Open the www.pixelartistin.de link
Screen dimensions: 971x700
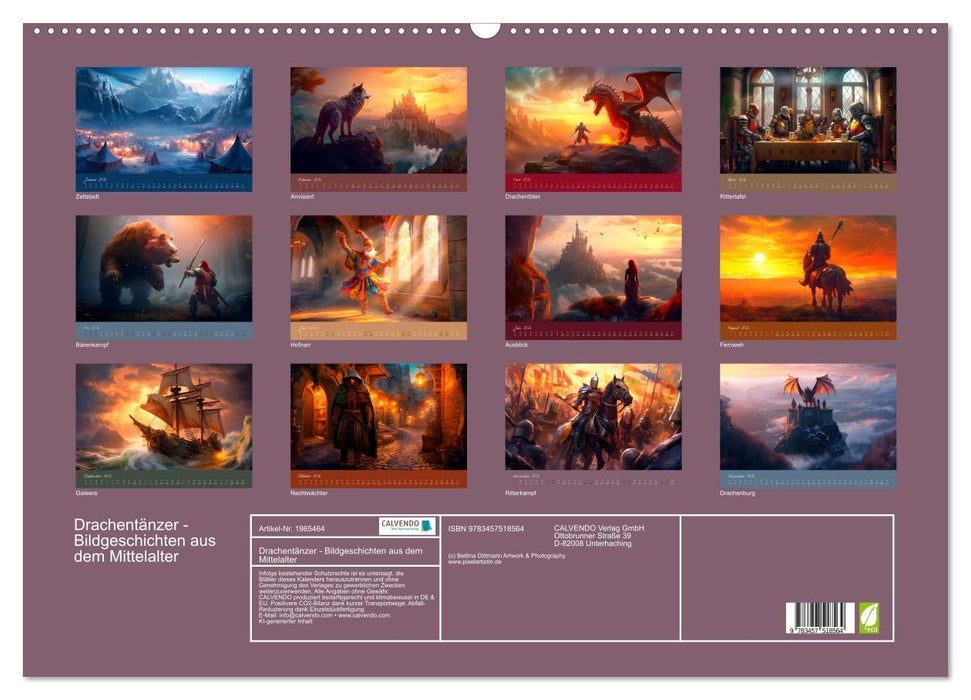click(x=475, y=562)
